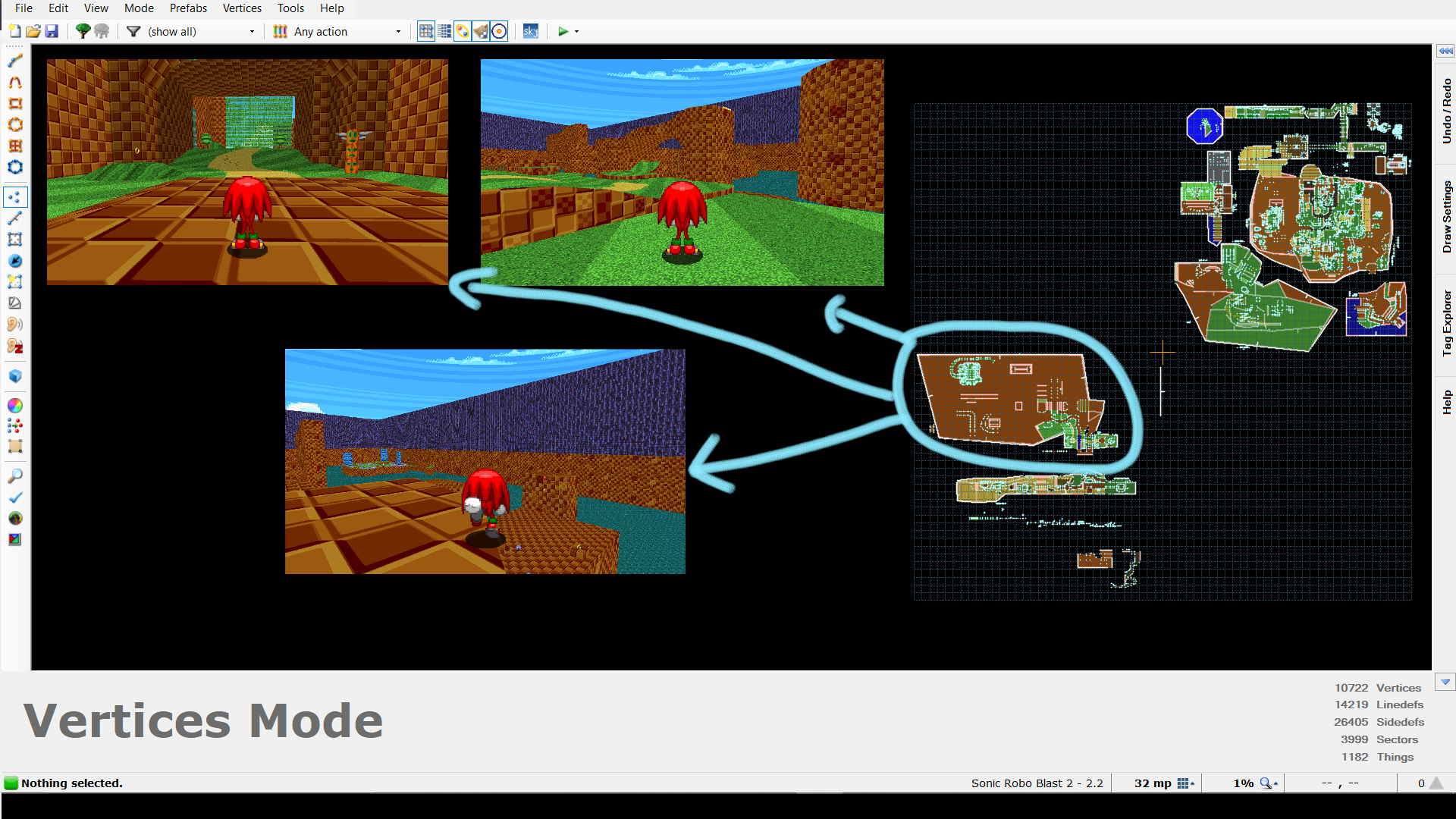Collapse the info panel with blue down arrow
Screen dimensions: 1456x819
(1445, 682)
